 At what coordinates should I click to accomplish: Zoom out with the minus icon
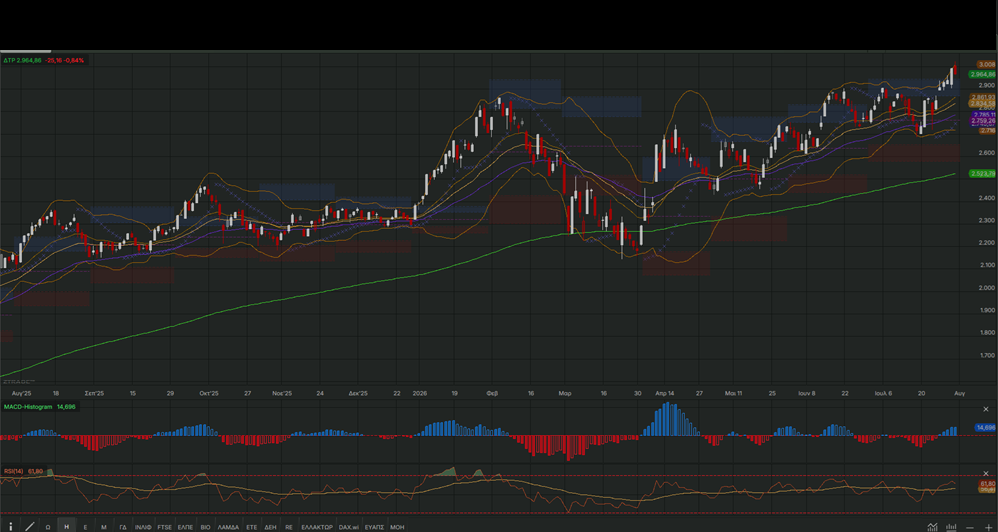click(970, 527)
